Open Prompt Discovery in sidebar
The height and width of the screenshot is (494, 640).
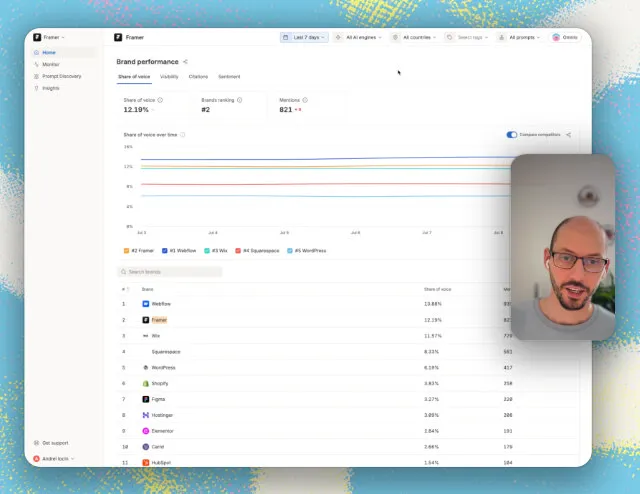pyautogui.click(x=62, y=76)
